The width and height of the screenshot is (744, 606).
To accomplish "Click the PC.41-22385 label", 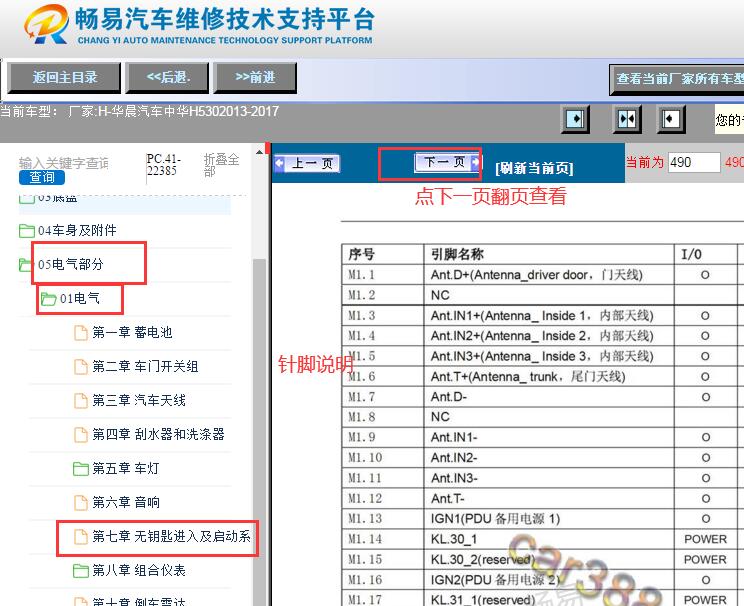I will tap(164, 165).
